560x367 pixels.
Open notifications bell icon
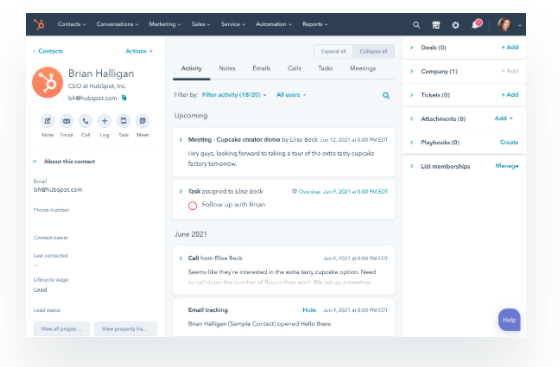476,25
